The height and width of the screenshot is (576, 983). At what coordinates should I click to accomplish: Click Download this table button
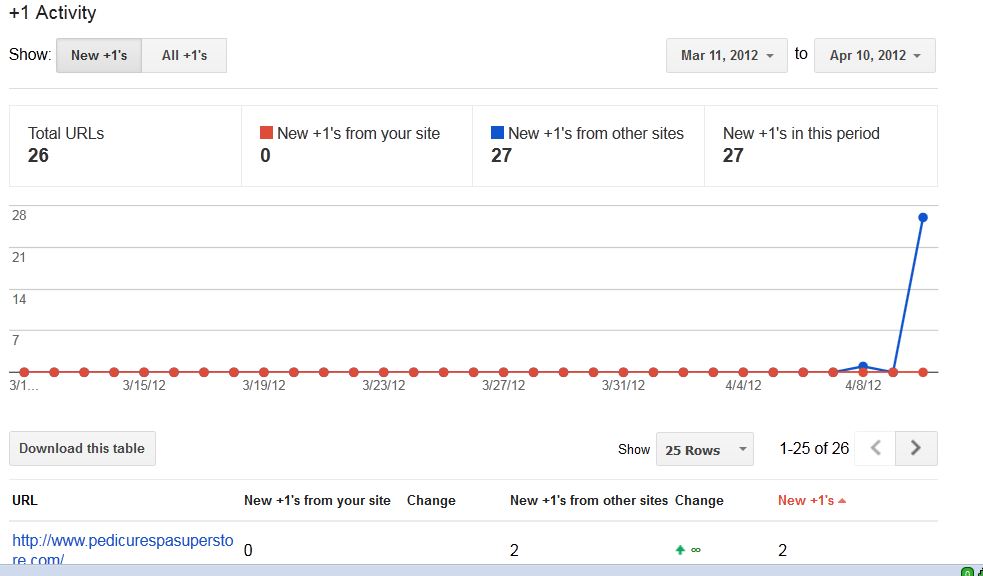point(82,448)
